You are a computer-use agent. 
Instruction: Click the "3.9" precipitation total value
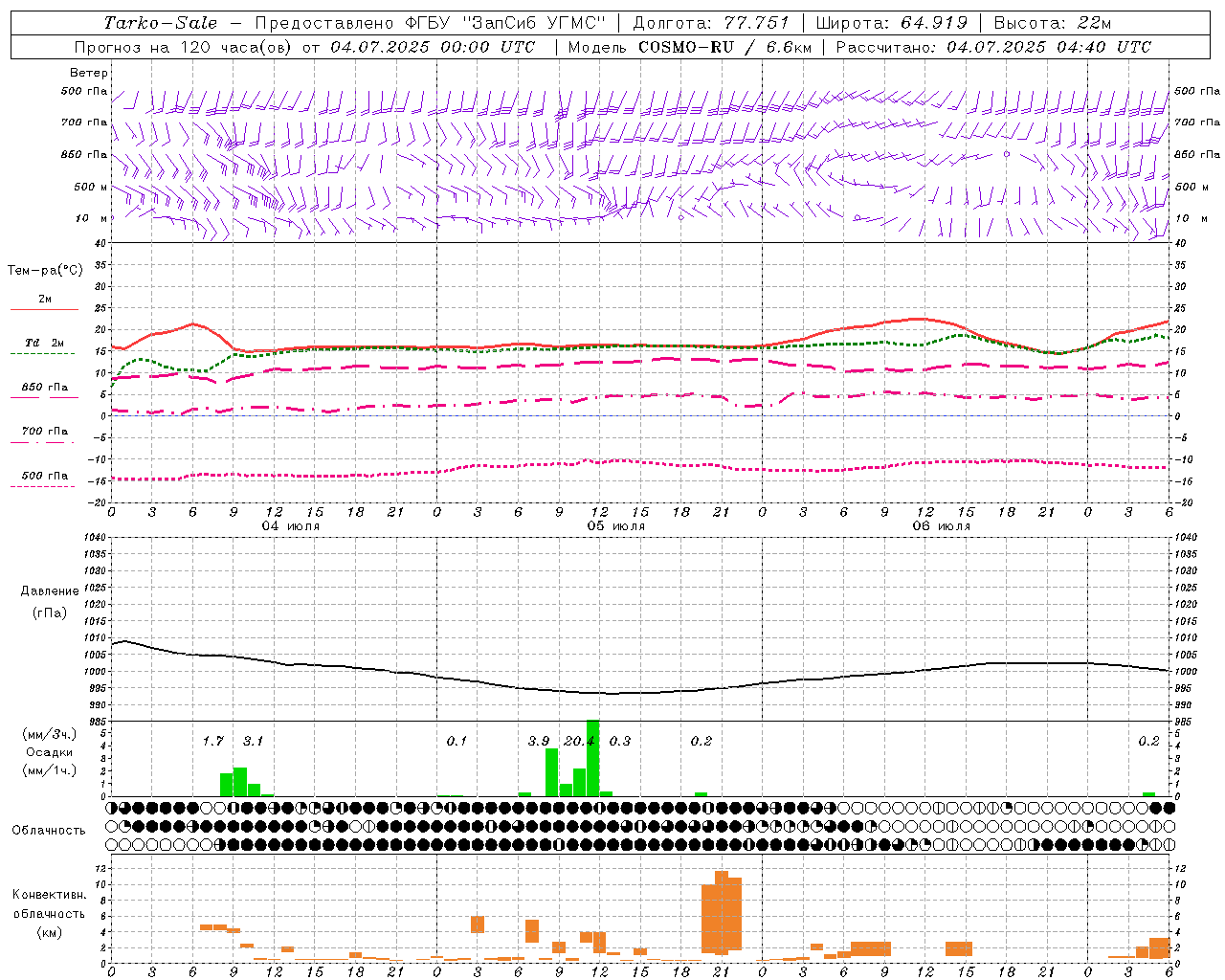pyautogui.click(x=539, y=741)
